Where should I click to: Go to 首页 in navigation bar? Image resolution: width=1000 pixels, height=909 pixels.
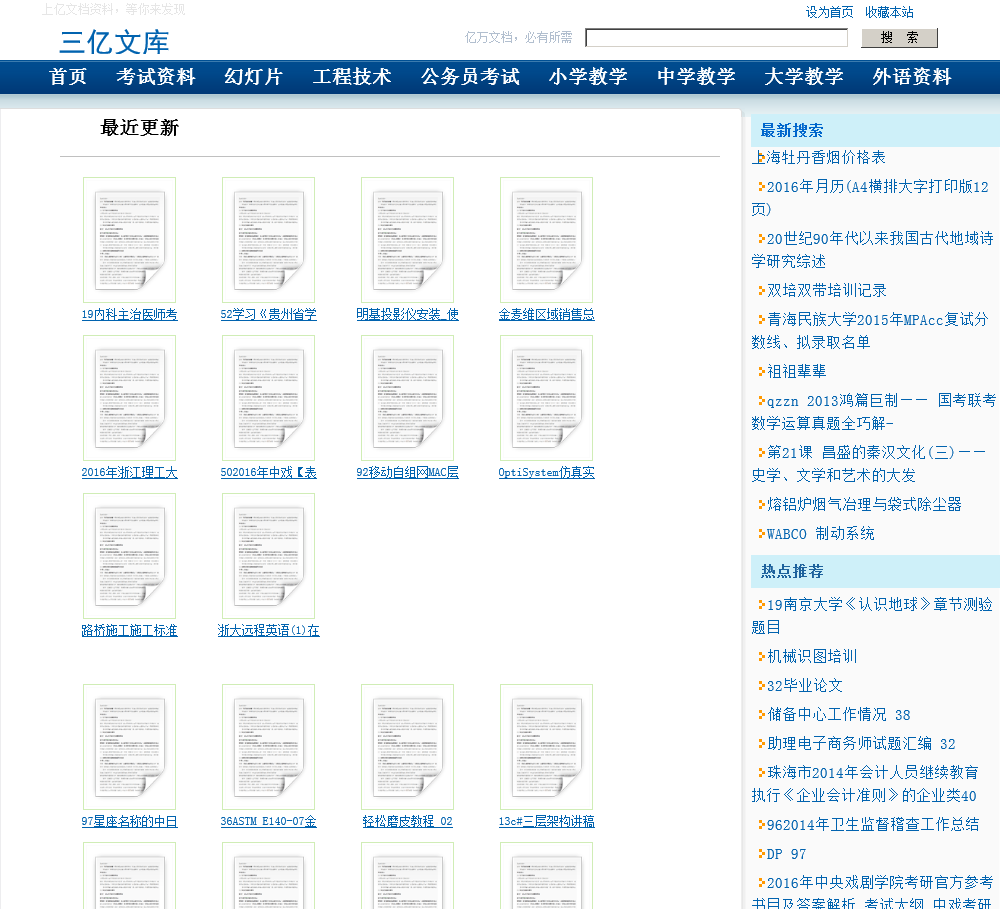point(68,77)
